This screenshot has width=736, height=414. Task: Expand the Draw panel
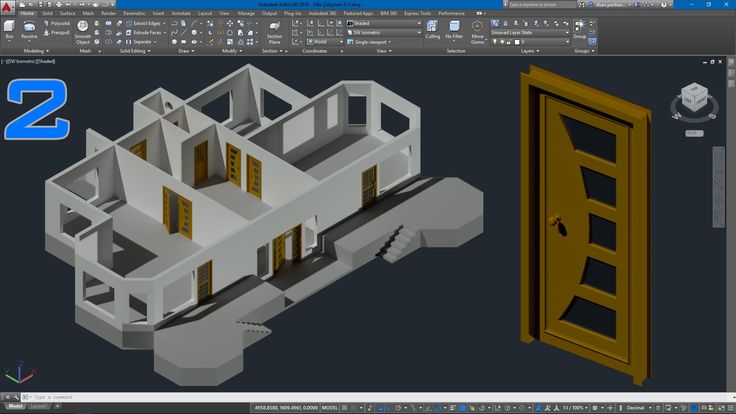186,51
